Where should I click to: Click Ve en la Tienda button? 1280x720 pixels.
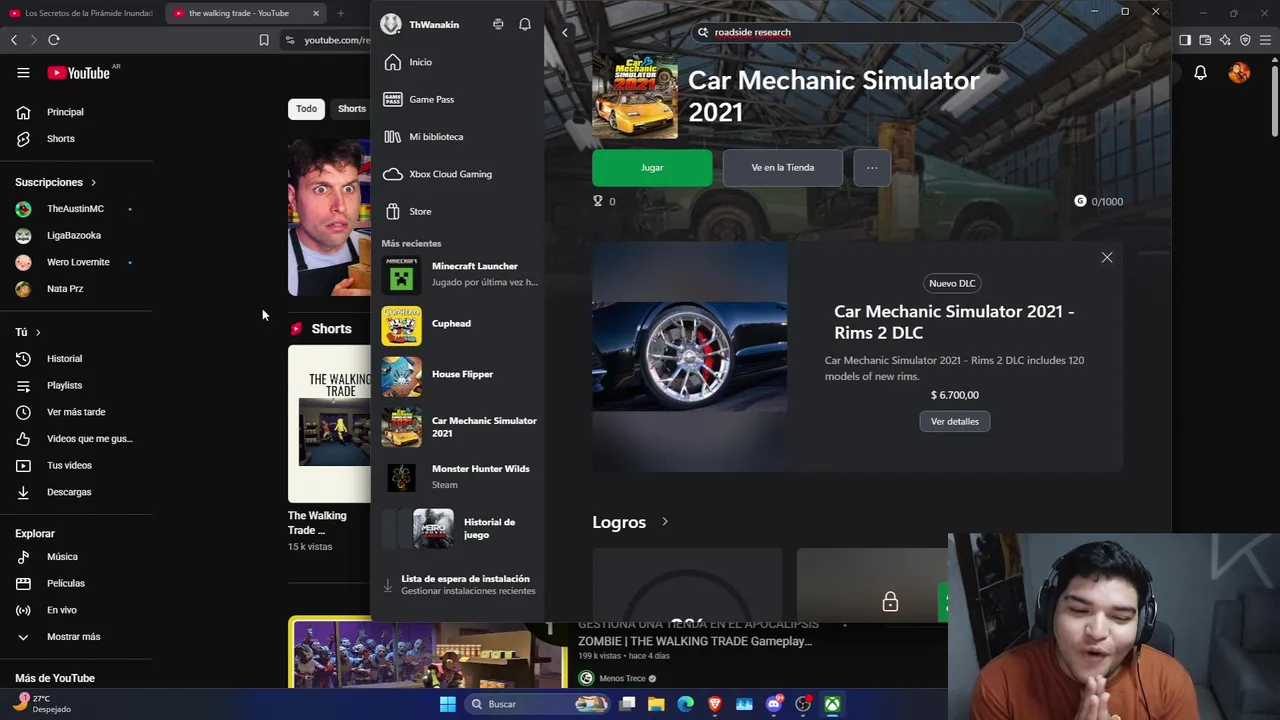point(783,168)
